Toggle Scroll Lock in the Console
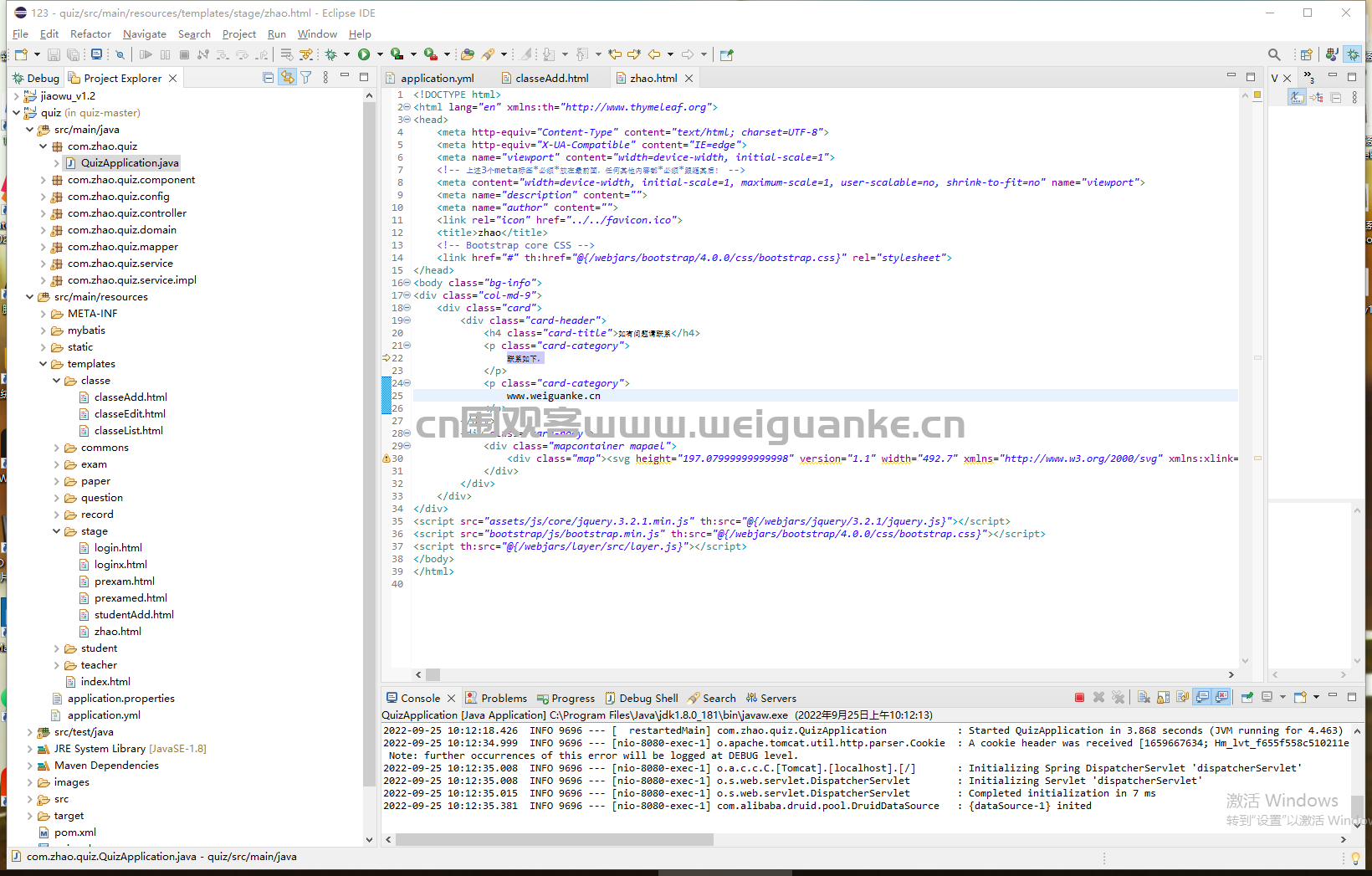This screenshot has width=1372, height=876. click(1163, 697)
